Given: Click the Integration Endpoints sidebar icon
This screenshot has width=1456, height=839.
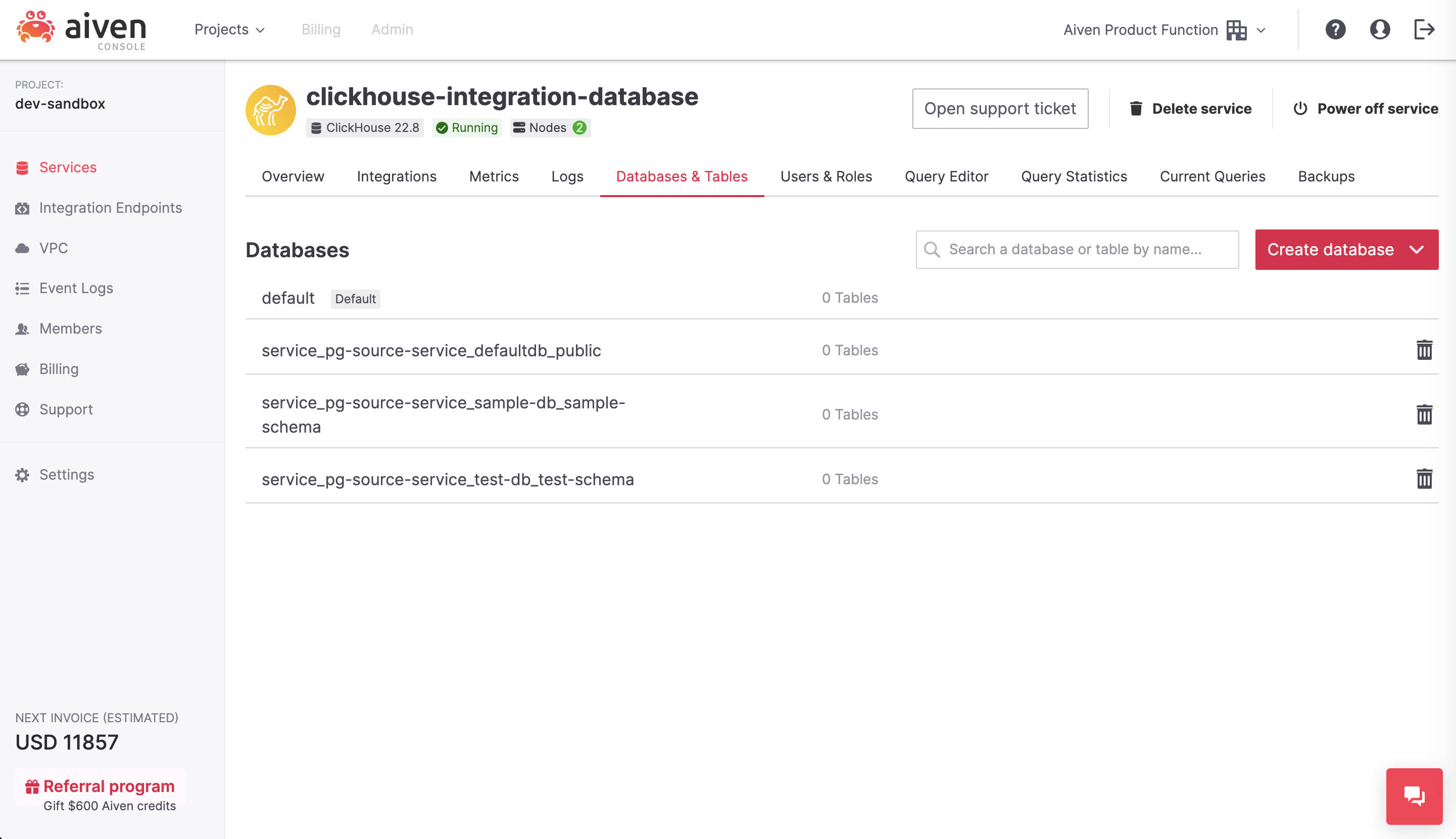Looking at the screenshot, I should pyautogui.click(x=22, y=208).
